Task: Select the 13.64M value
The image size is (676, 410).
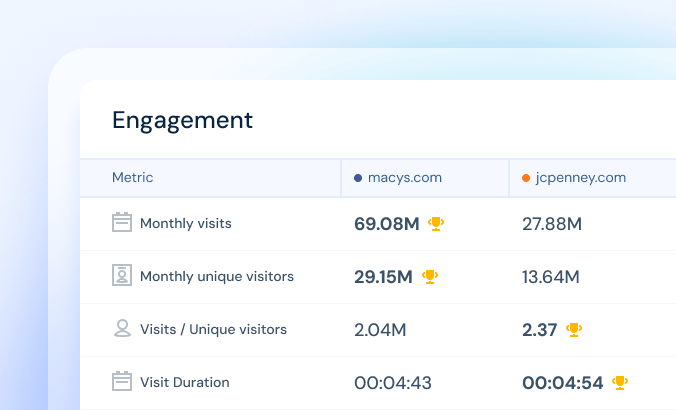Action: (x=551, y=277)
